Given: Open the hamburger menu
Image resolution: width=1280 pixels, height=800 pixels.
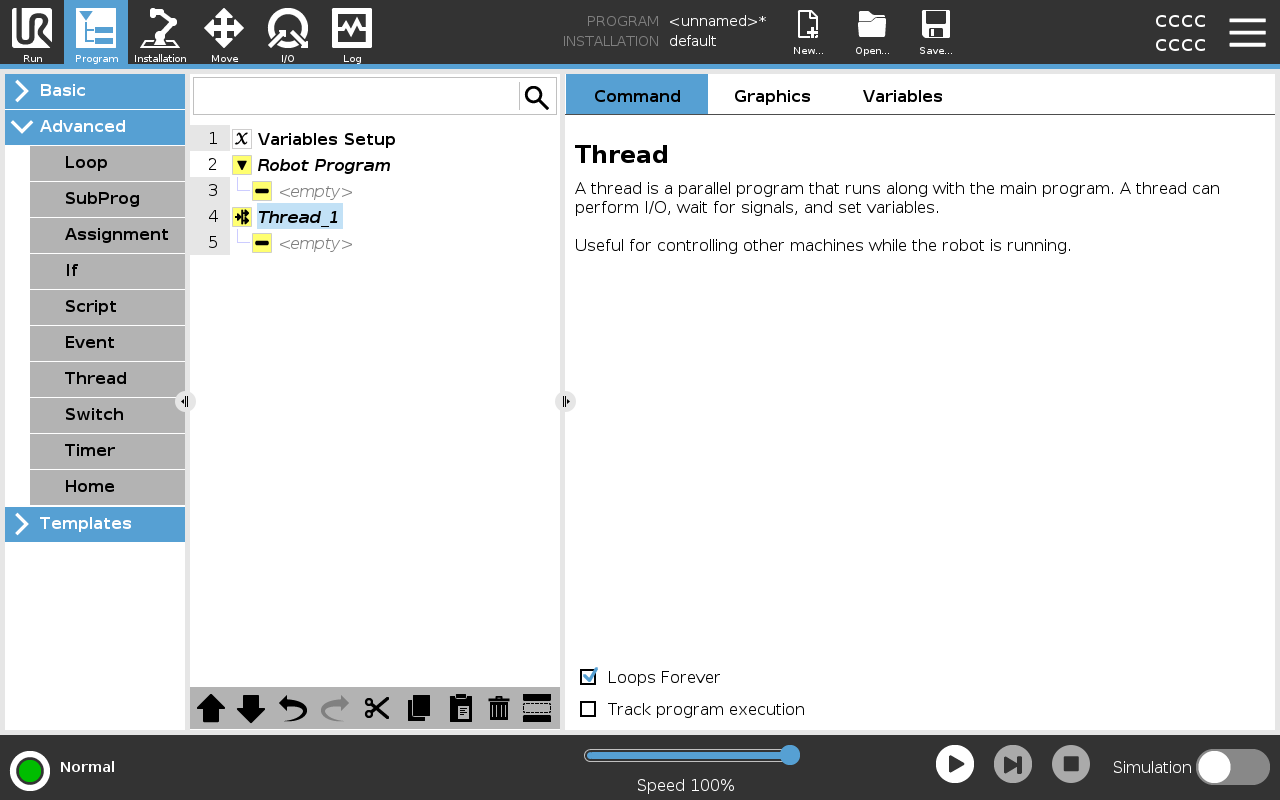Looking at the screenshot, I should [x=1247, y=31].
